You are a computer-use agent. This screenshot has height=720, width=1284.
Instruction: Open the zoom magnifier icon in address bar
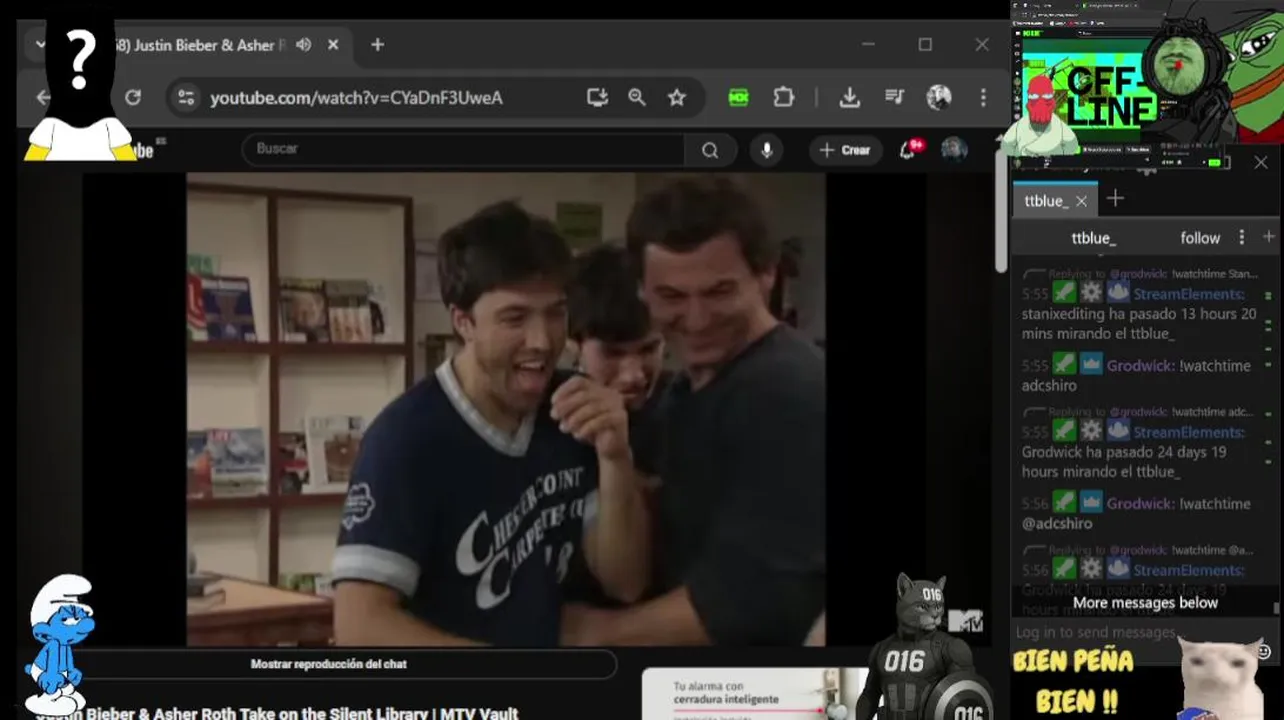point(637,97)
